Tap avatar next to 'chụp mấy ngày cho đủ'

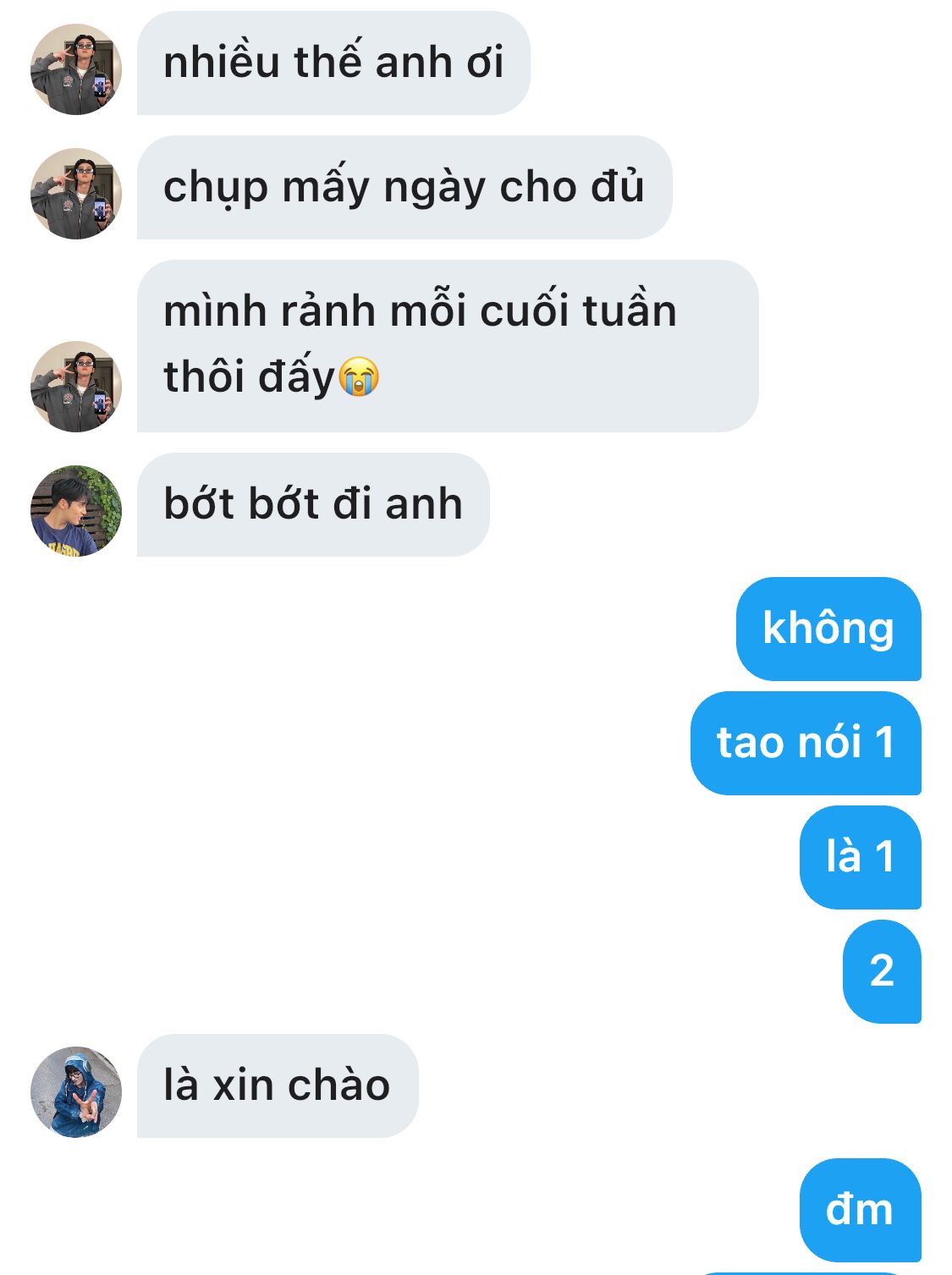[x=76, y=194]
